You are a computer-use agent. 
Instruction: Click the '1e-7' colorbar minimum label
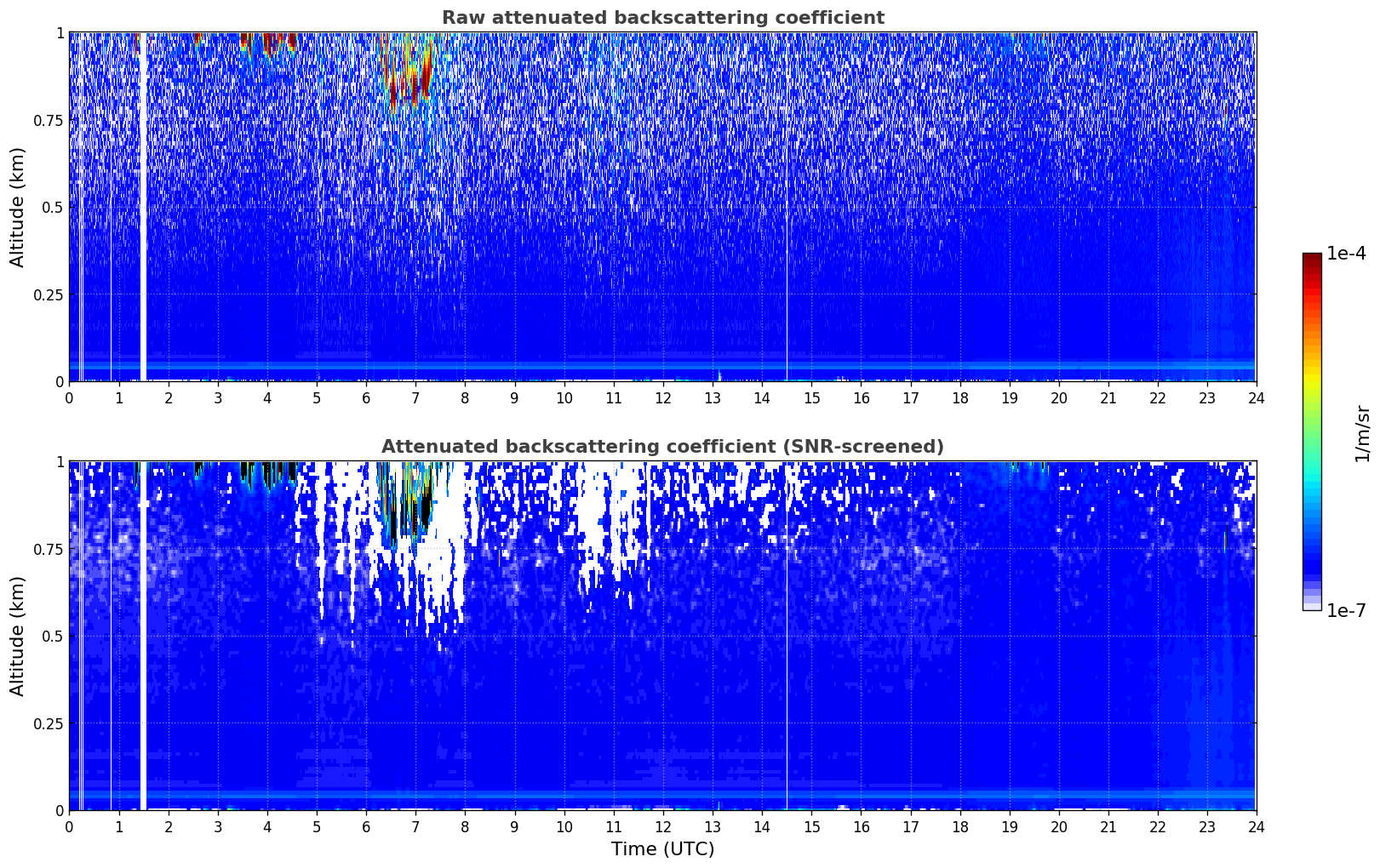1346,611
